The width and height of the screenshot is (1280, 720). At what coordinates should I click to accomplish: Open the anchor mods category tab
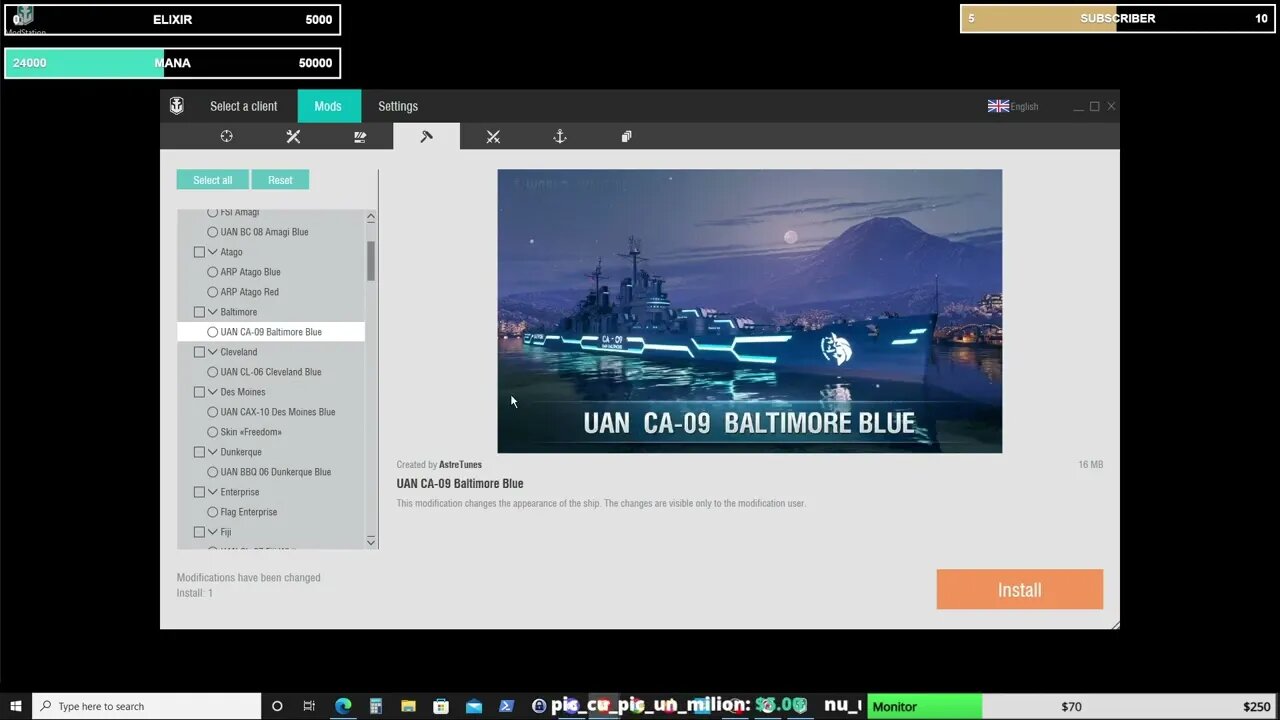(560, 136)
